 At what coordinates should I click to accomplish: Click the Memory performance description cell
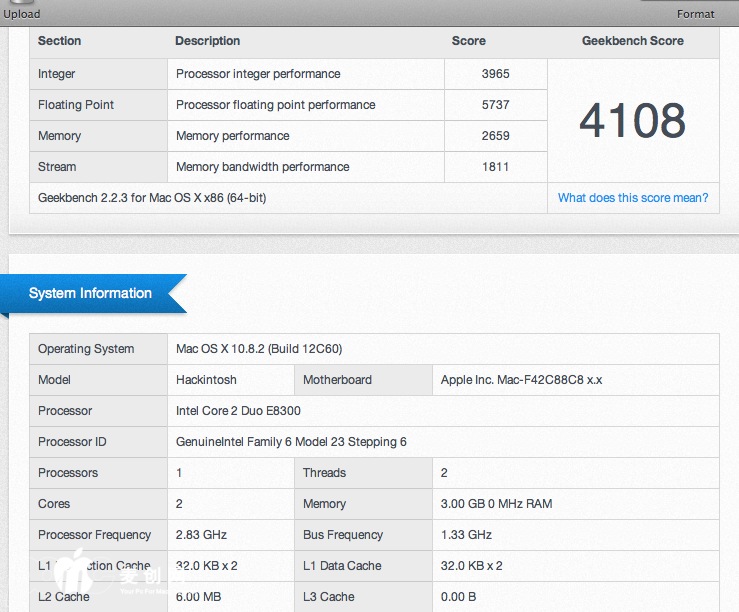click(x=232, y=136)
